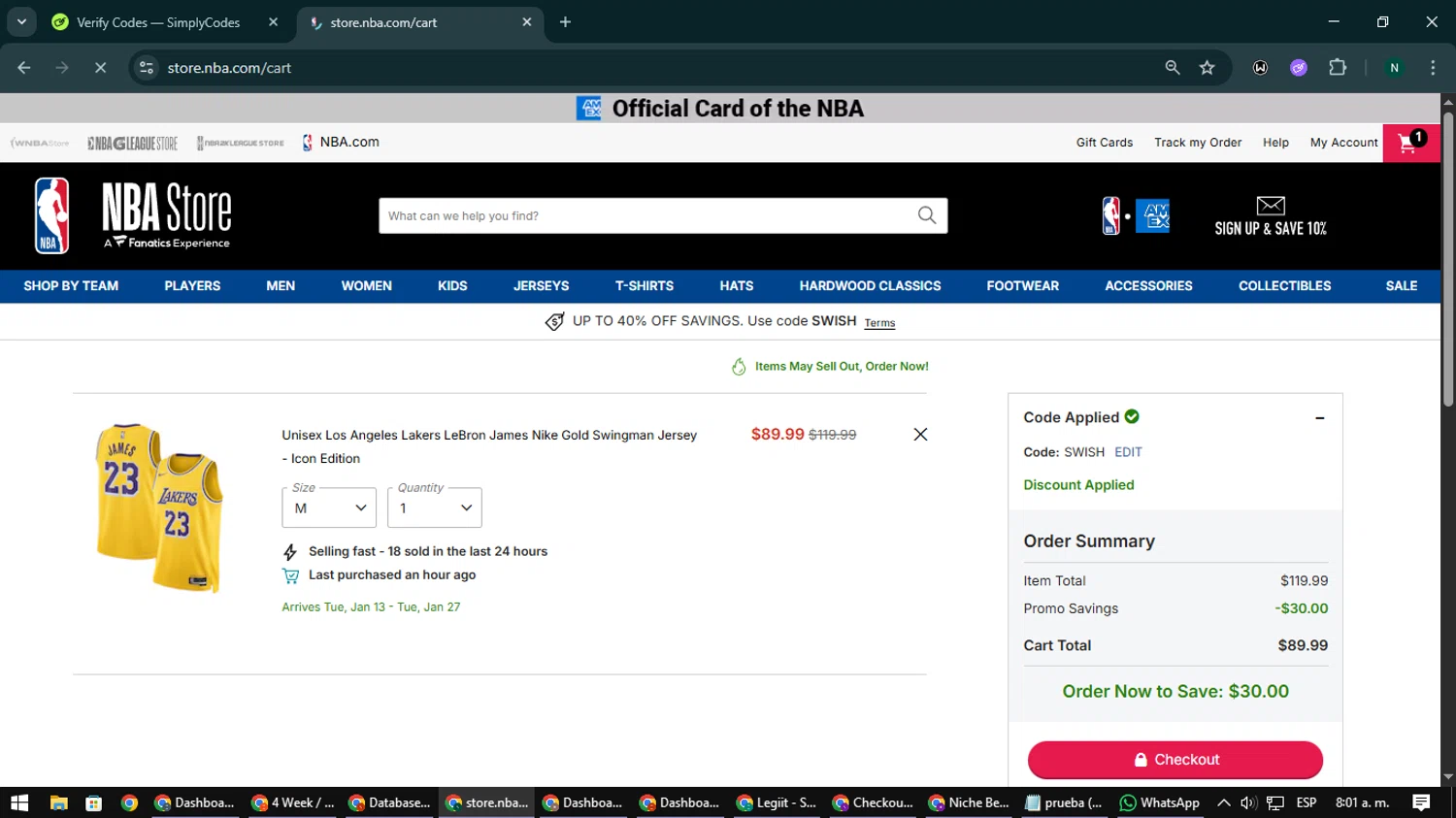Screen dimensions: 1456x818
Task: Open the Chrome three-dot menu
Action: (x=1433, y=68)
